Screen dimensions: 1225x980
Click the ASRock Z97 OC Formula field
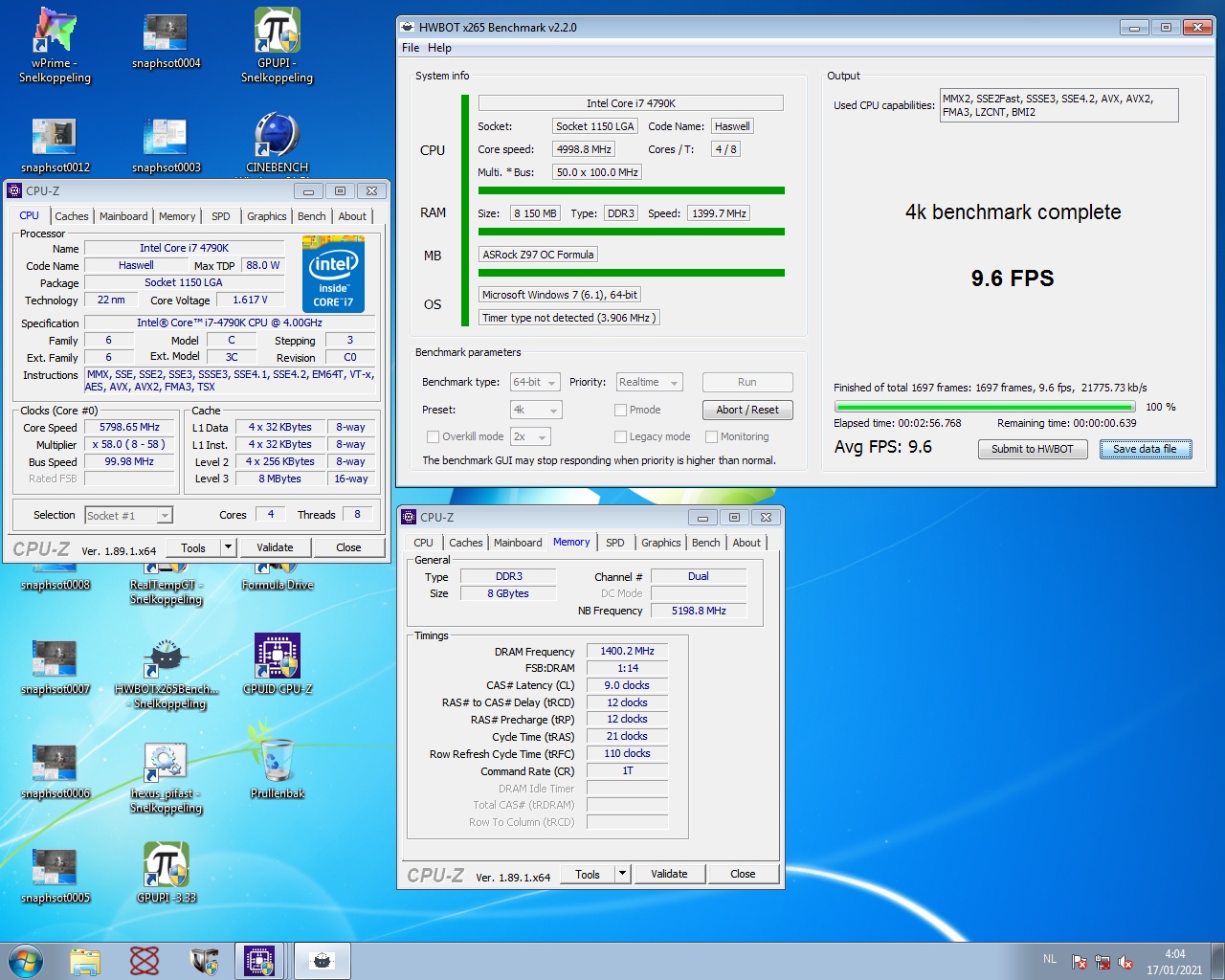tap(538, 255)
